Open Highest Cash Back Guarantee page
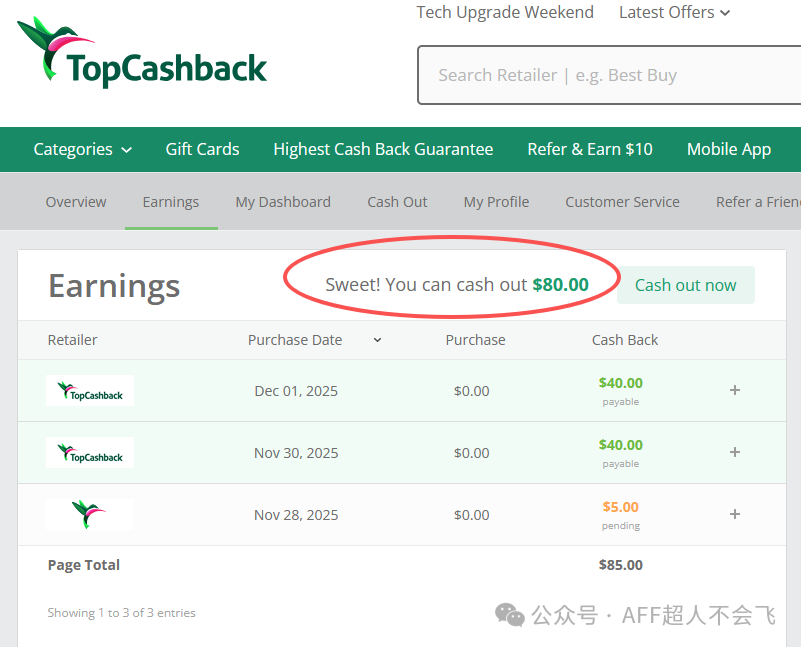The width and height of the screenshot is (801, 647). [383, 149]
